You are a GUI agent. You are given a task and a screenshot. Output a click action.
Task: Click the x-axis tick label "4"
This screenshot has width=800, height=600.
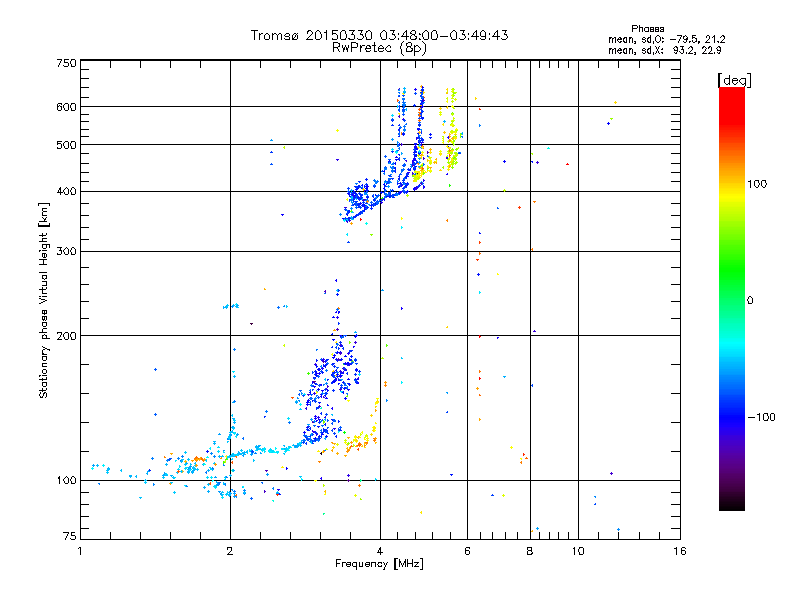[x=380, y=551]
